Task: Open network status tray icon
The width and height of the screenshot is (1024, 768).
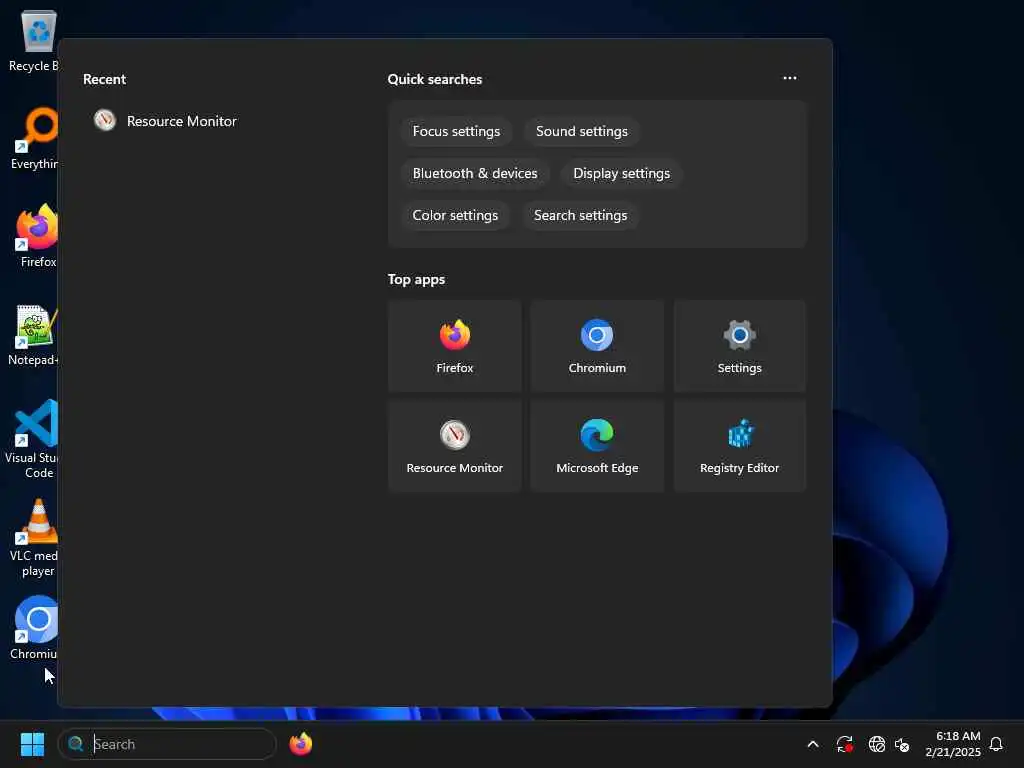Action: click(x=876, y=744)
